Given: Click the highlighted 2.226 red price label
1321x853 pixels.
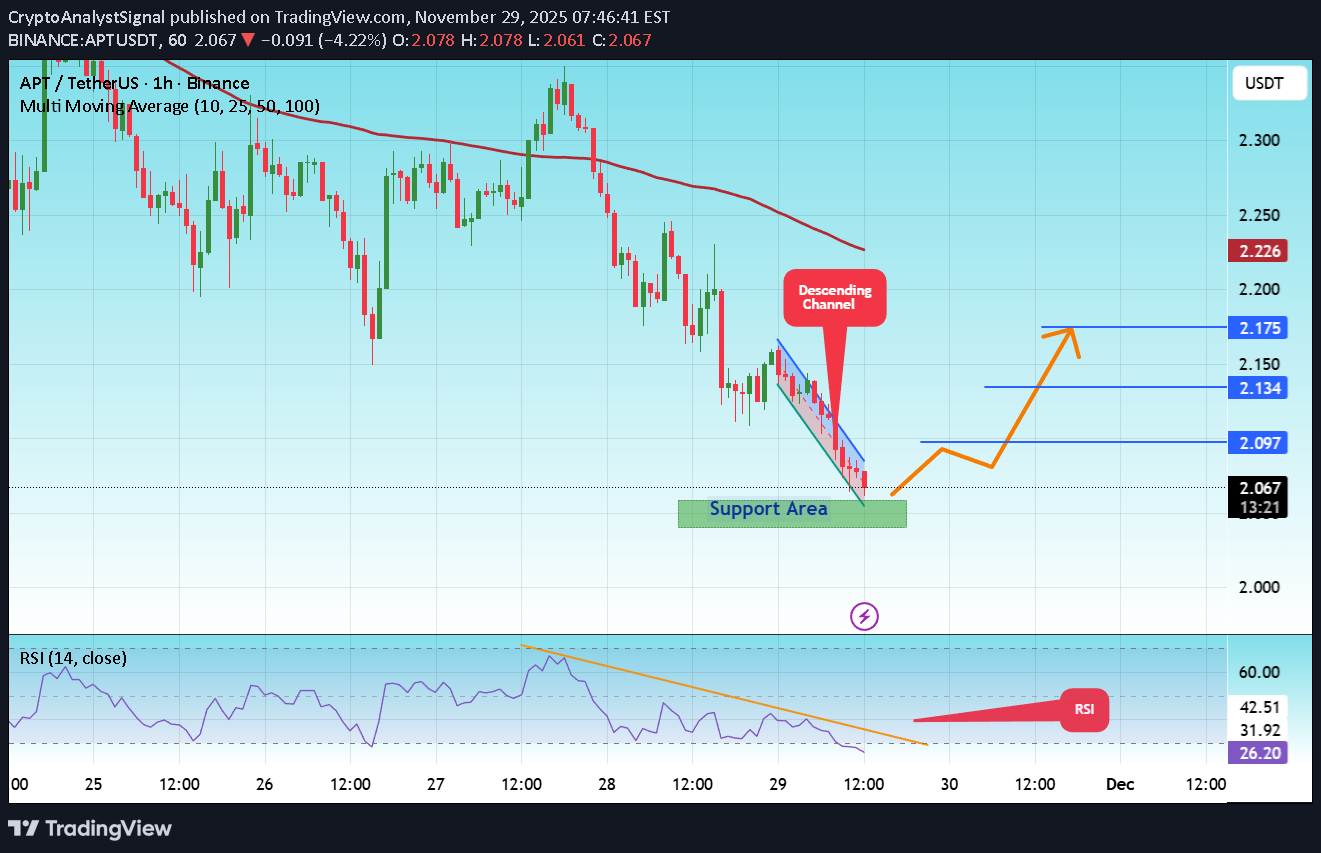Looking at the screenshot, I should pyautogui.click(x=1256, y=250).
